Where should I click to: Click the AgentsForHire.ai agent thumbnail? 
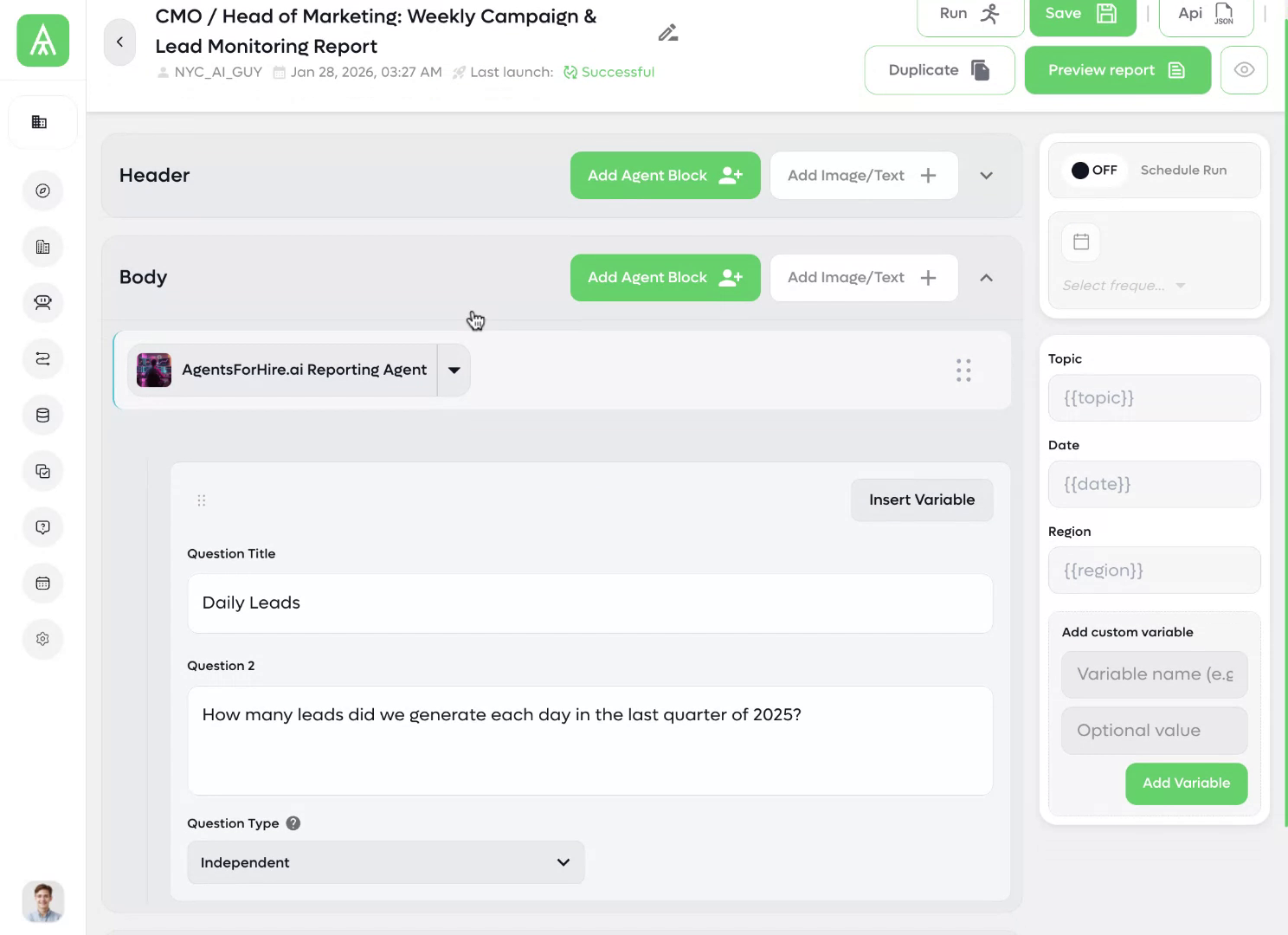click(154, 370)
